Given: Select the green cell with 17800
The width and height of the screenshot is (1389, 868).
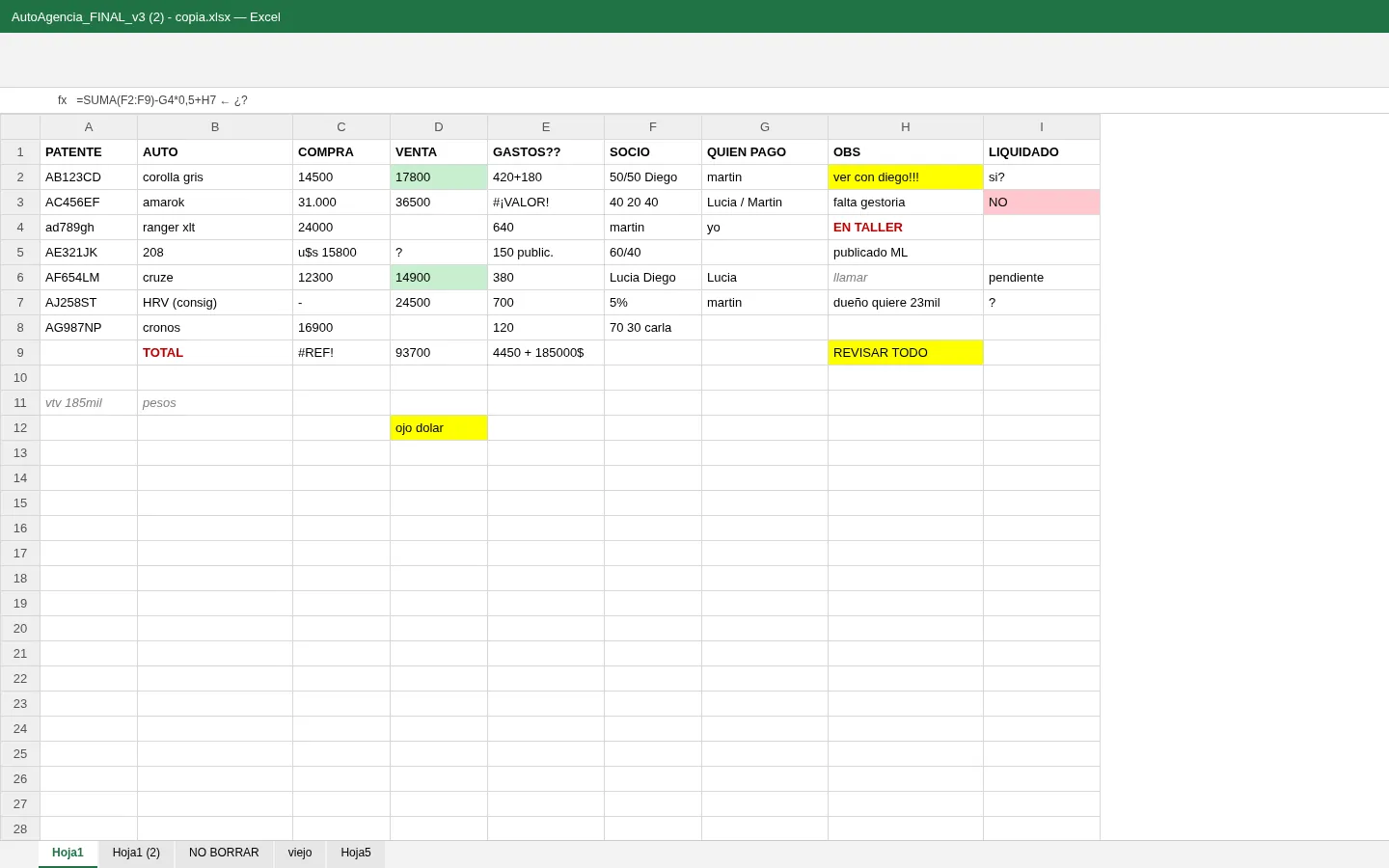Looking at the screenshot, I should click(x=439, y=177).
